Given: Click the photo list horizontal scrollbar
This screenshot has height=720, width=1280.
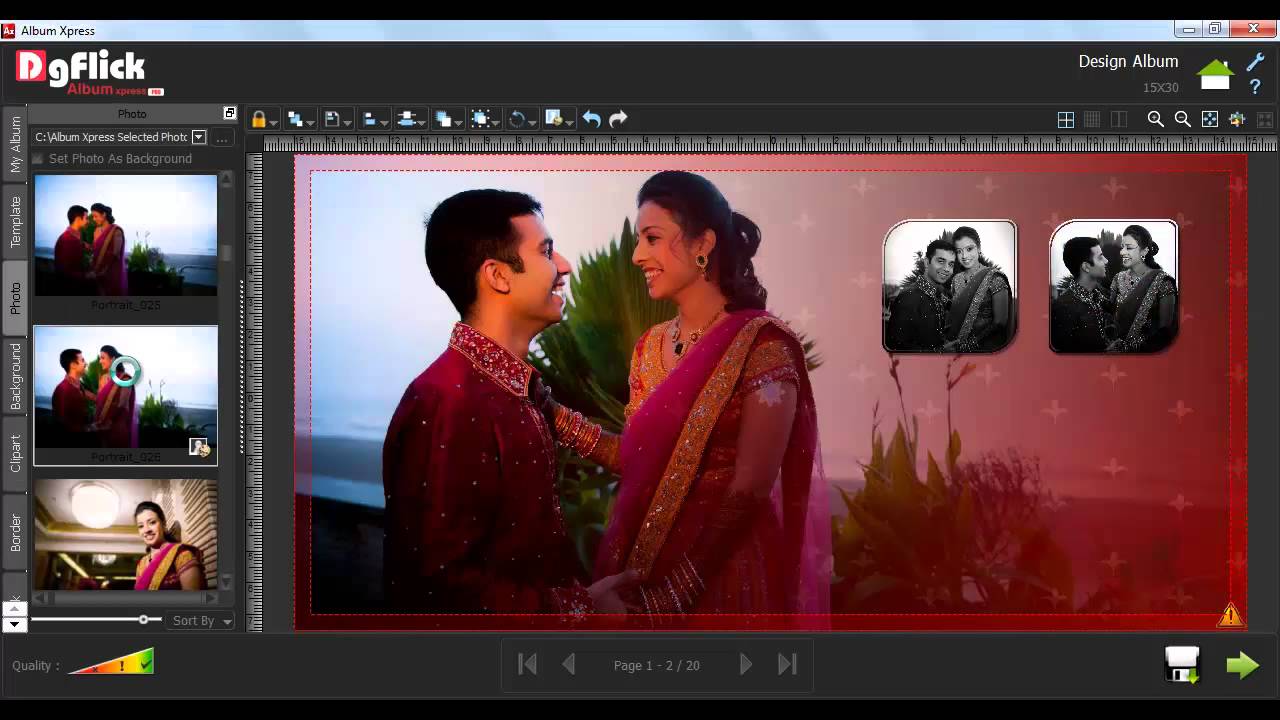Looking at the screenshot, I should pyautogui.click(x=126, y=598).
